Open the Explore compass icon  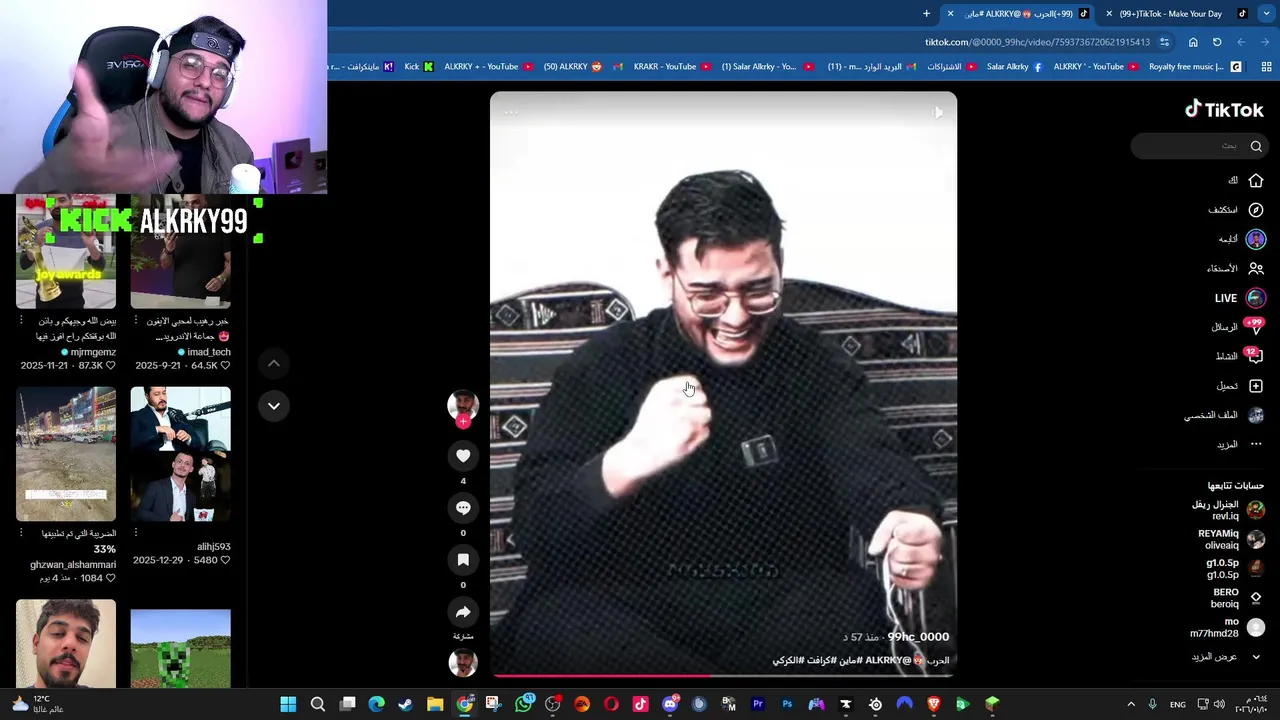(x=1256, y=210)
